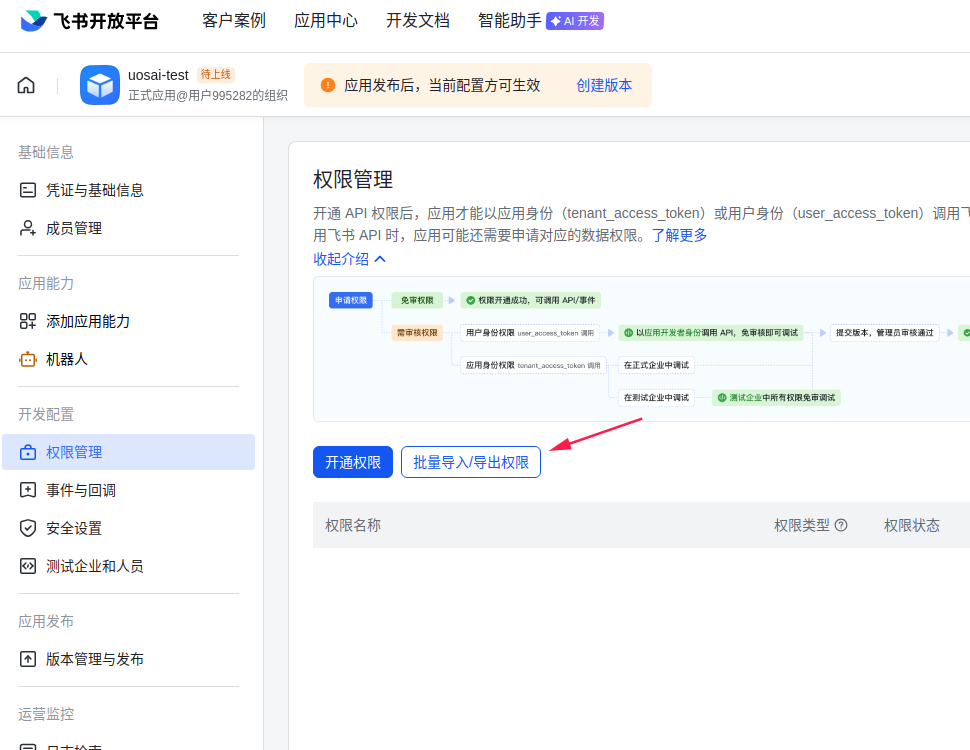Click 批量导入/导出权限 button

(x=471, y=462)
